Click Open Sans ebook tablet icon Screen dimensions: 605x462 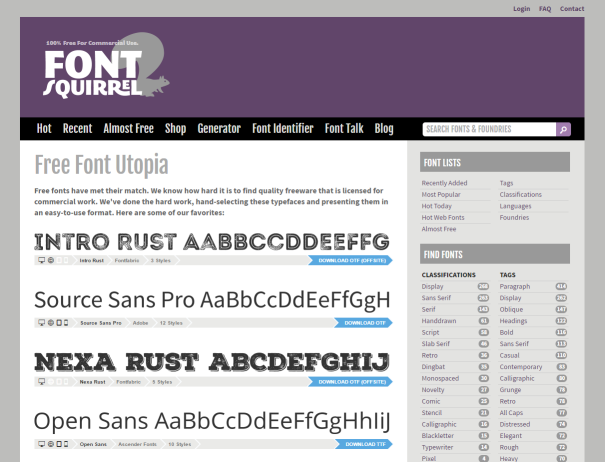(x=59, y=444)
